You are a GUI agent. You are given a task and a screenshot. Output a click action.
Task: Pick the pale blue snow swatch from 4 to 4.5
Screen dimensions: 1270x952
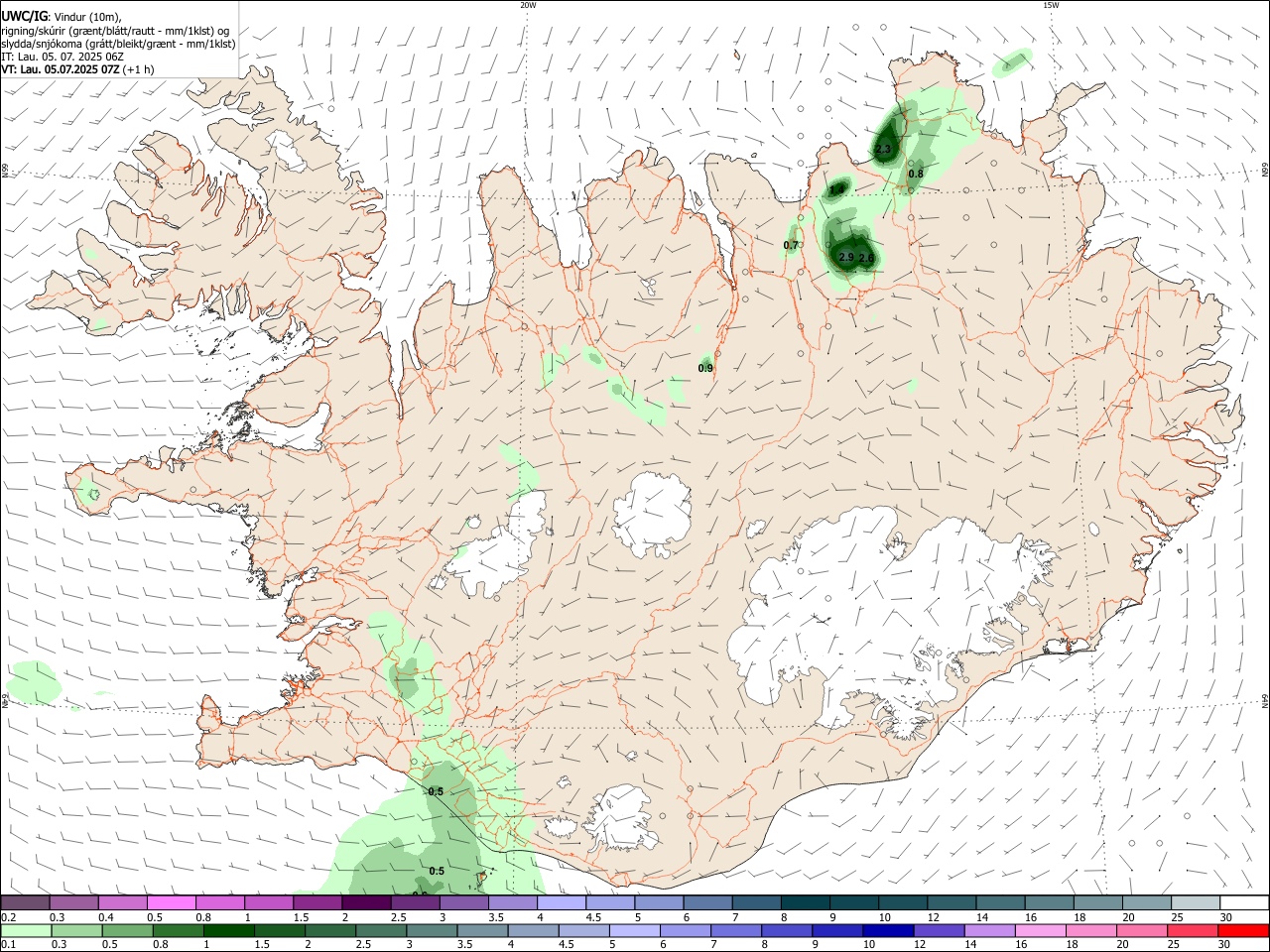coord(562,902)
